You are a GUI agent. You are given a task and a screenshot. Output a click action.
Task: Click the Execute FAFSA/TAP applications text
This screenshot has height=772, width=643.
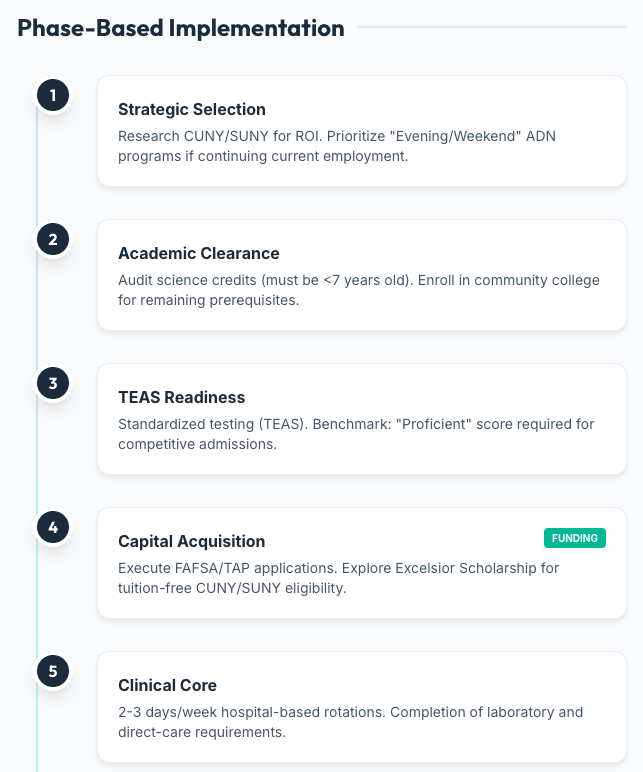pyautogui.click(x=227, y=568)
